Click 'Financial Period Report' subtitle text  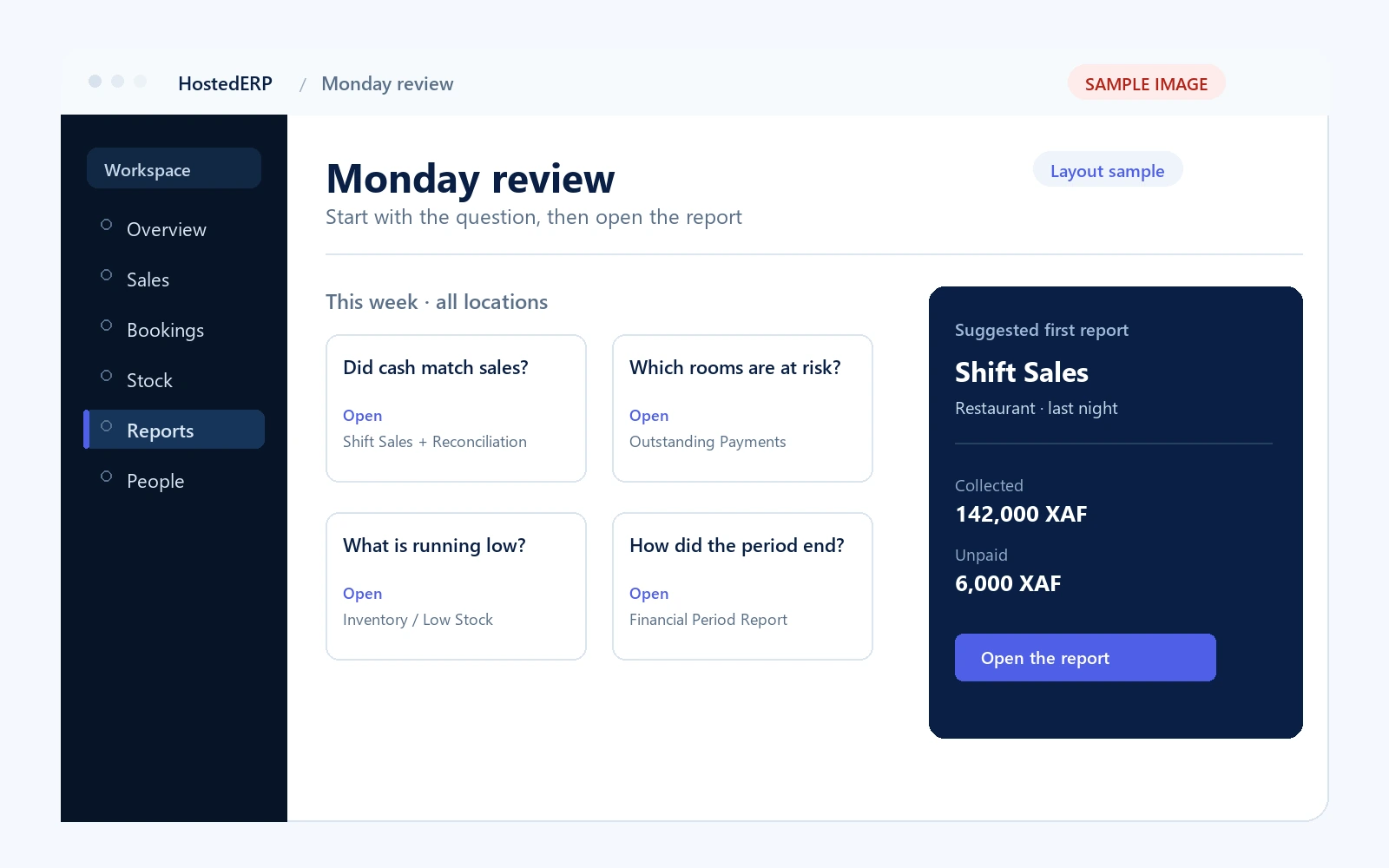point(708,620)
